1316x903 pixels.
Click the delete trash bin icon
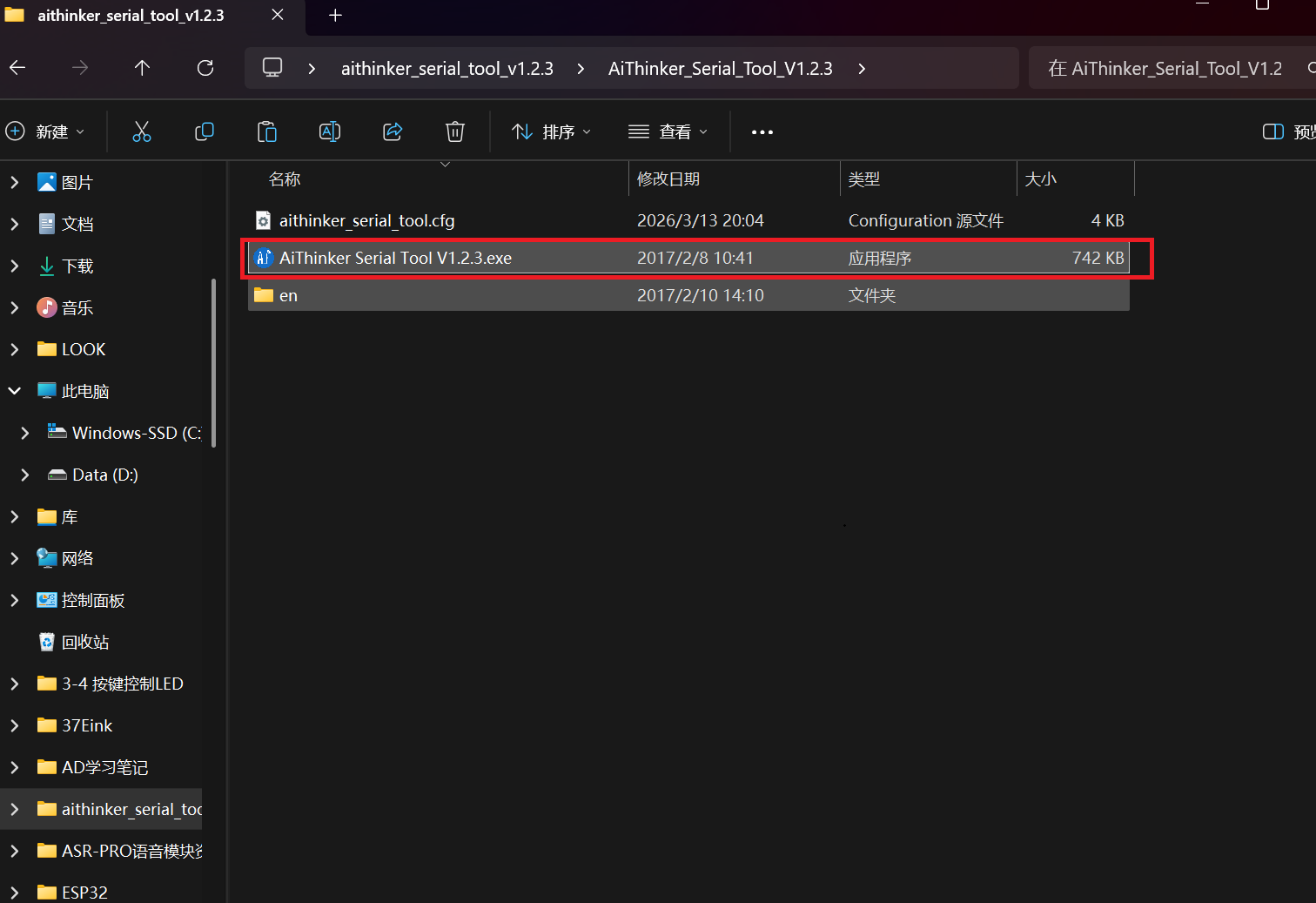[x=455, y=131]
